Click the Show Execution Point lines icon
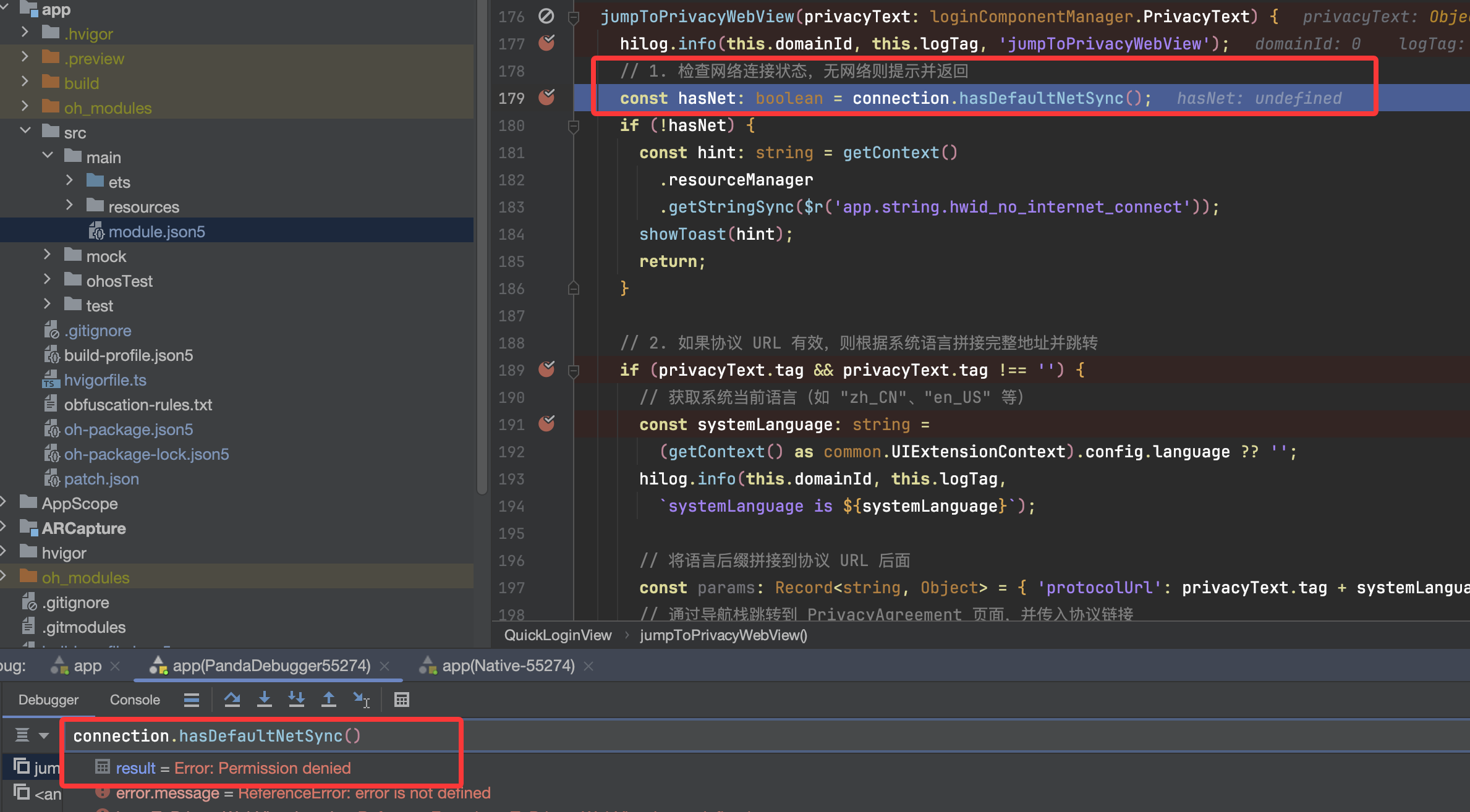 (192, 700)
